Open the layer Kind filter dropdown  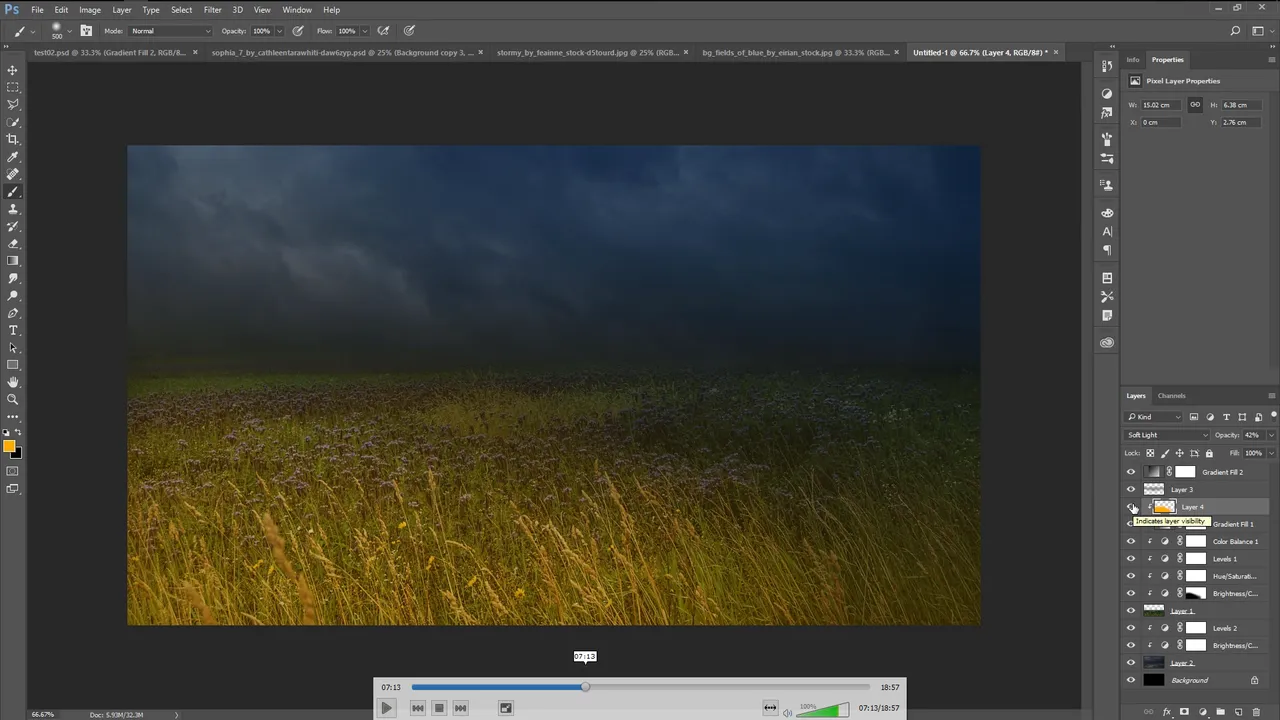[1155, 417]
